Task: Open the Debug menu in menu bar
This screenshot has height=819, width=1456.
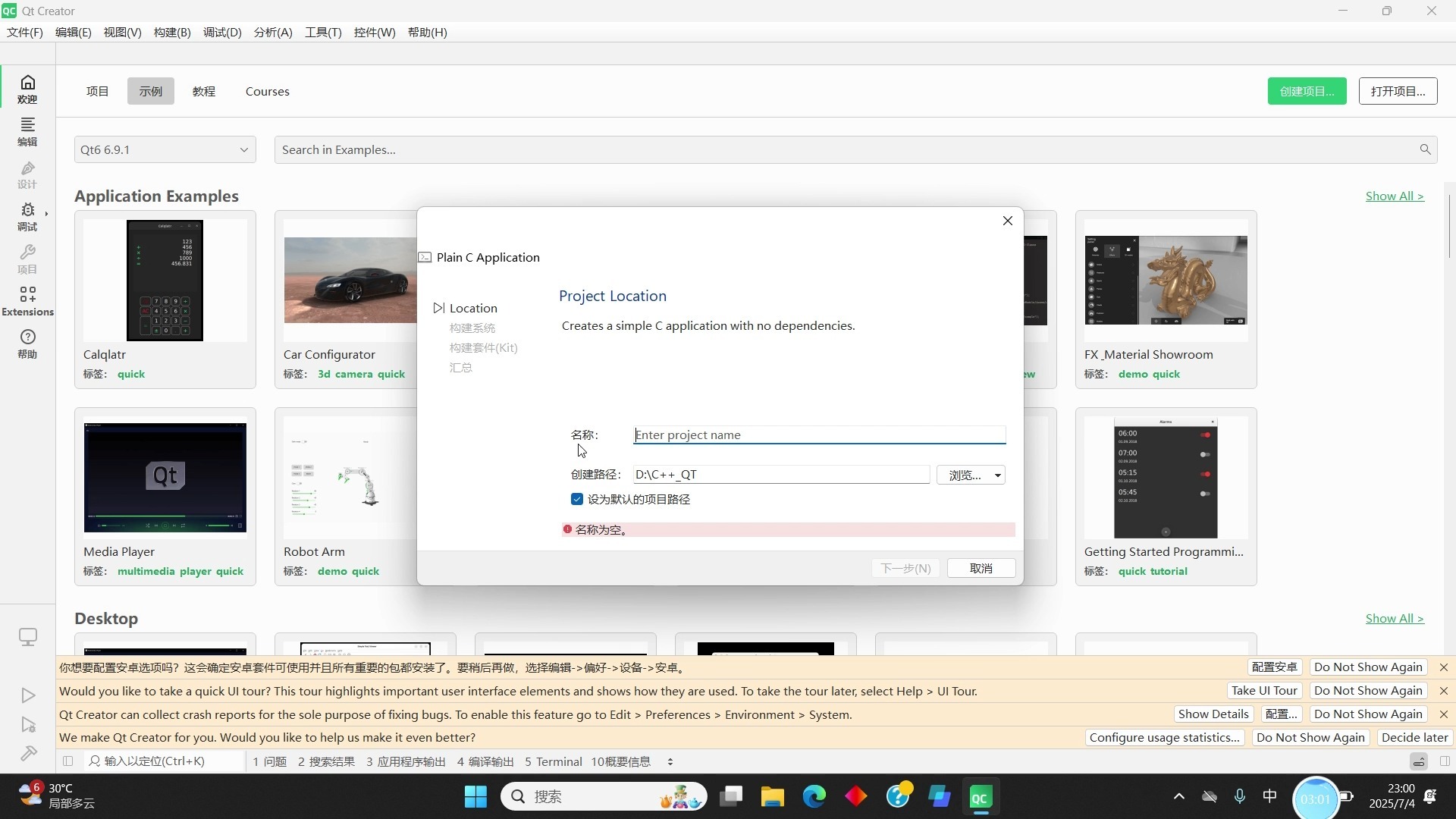Action: [222, 32]
